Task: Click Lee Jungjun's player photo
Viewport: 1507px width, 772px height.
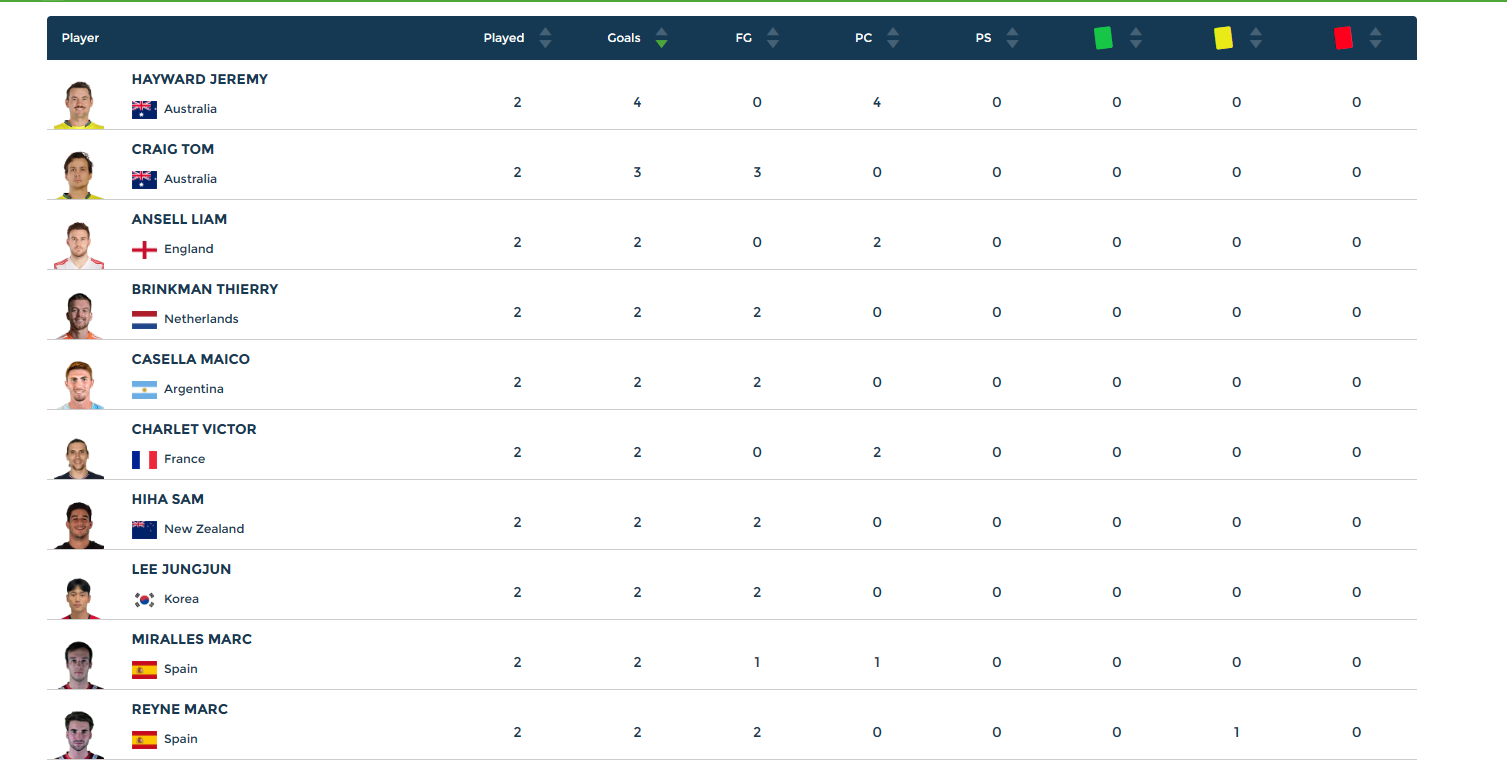Action: click(78, 594)
